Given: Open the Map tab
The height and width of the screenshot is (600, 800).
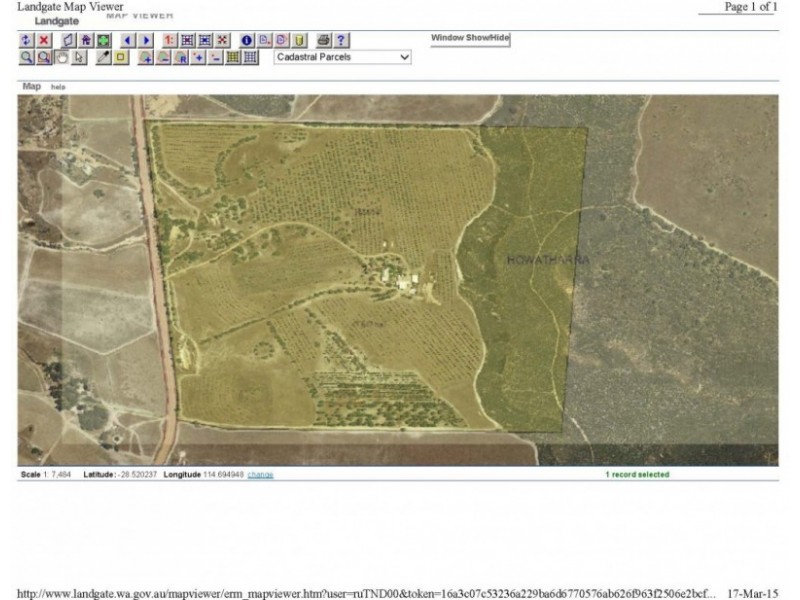Looking at the screenshot, I should pyautogui.click(x=32, y=86).
